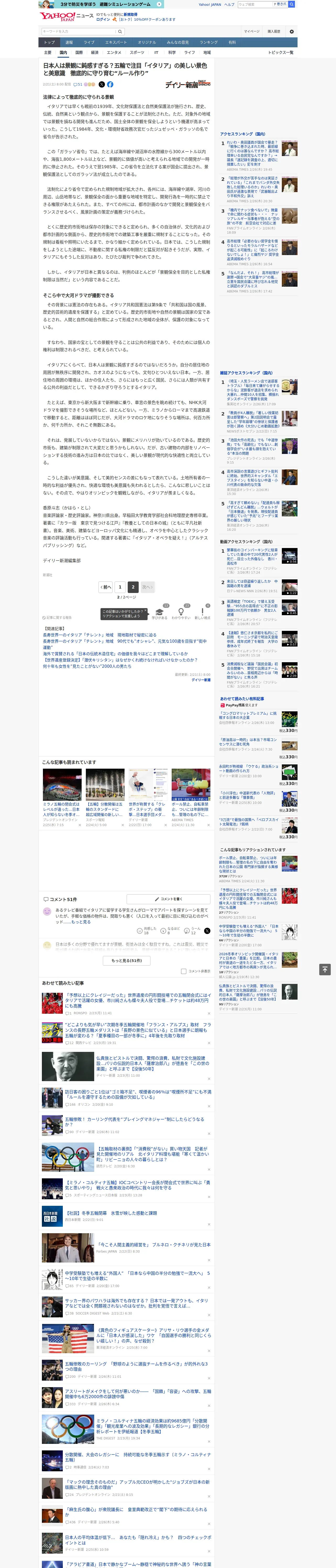Report the article via 記事に関する報告

pyautogui.click(x=57, y=617)
